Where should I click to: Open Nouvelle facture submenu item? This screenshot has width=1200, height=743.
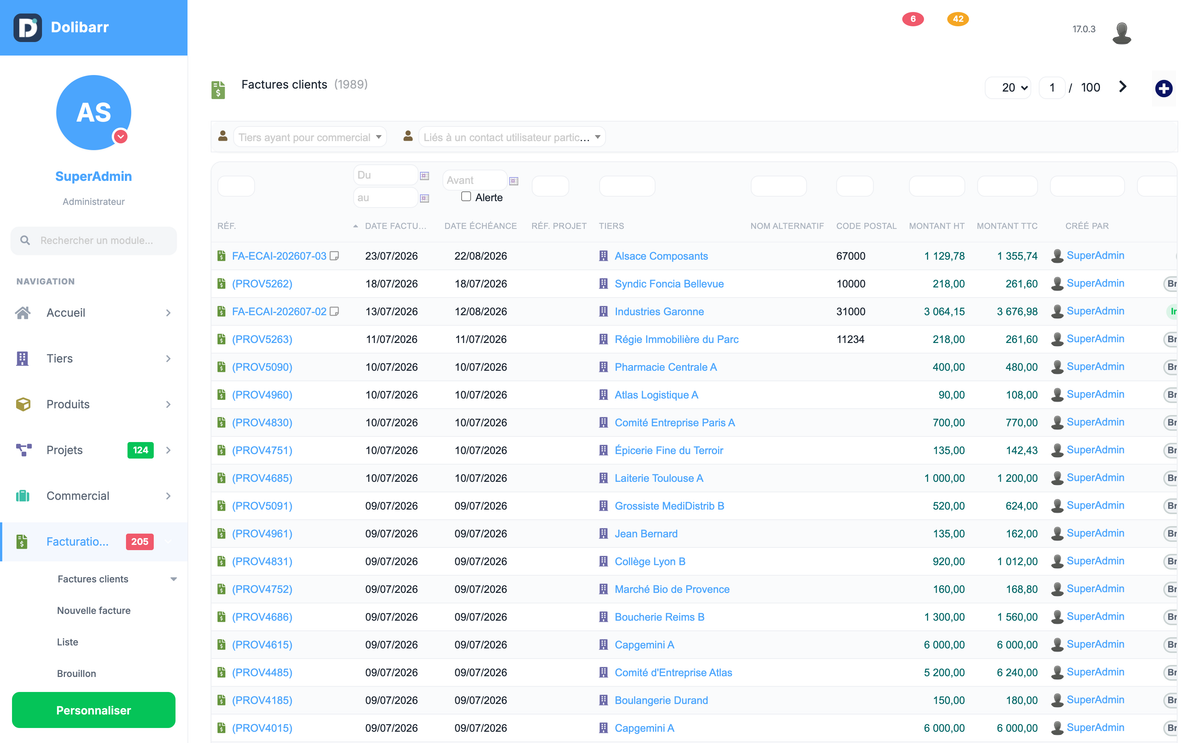pyautogui.click(x=94, y=611)
